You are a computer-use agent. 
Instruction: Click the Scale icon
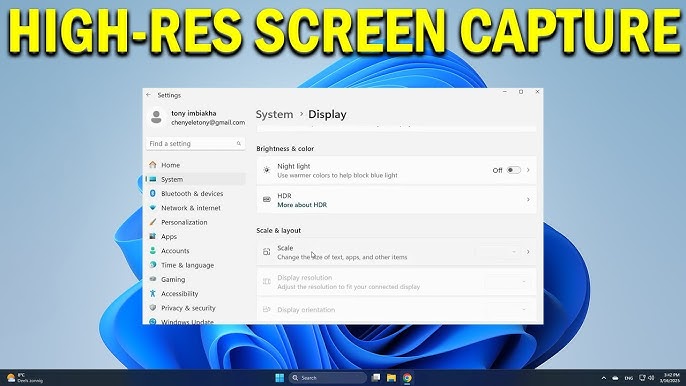point(266,252)
